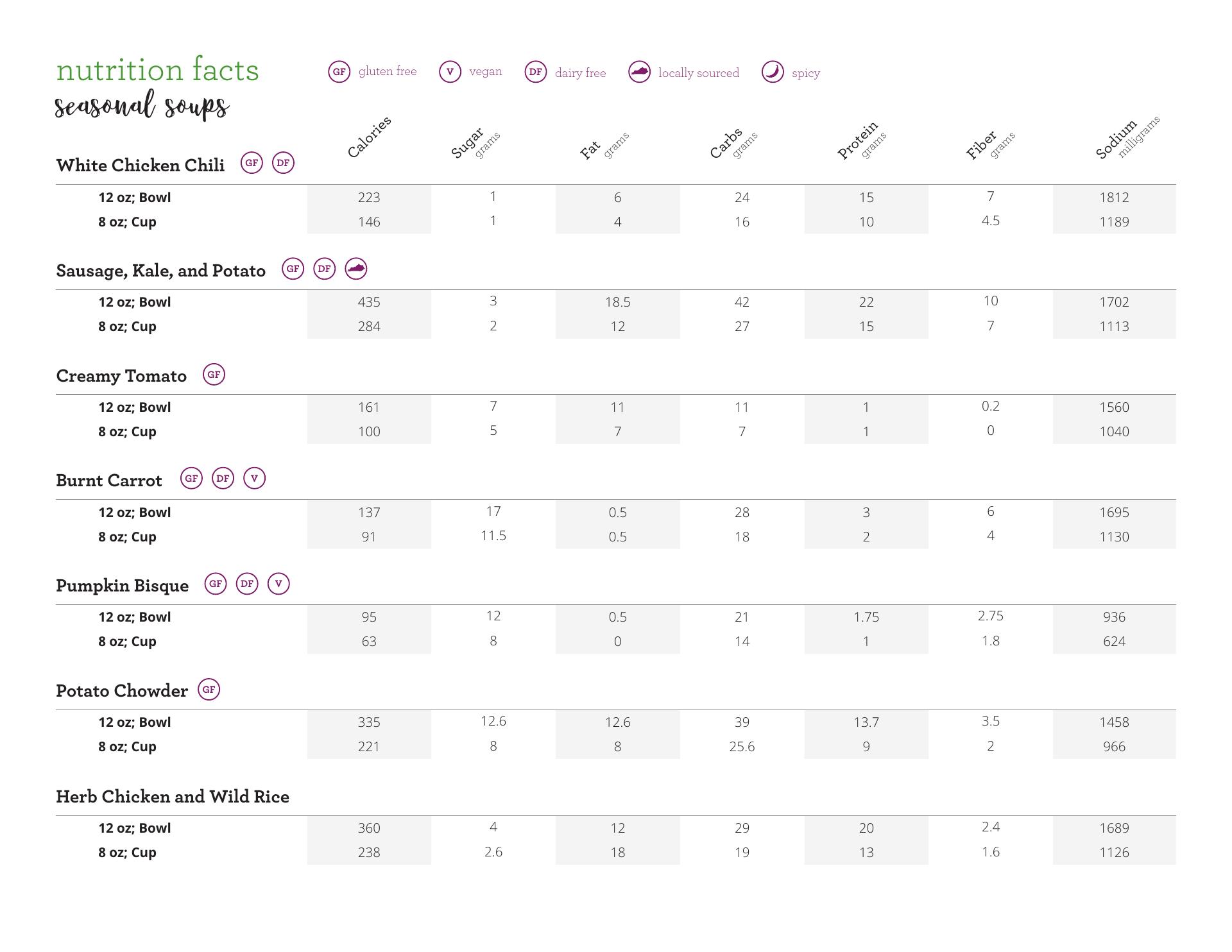
Task: Click the GF badge next to Potato Chowder
Action: pyautogui.click(x=209, y=690)
